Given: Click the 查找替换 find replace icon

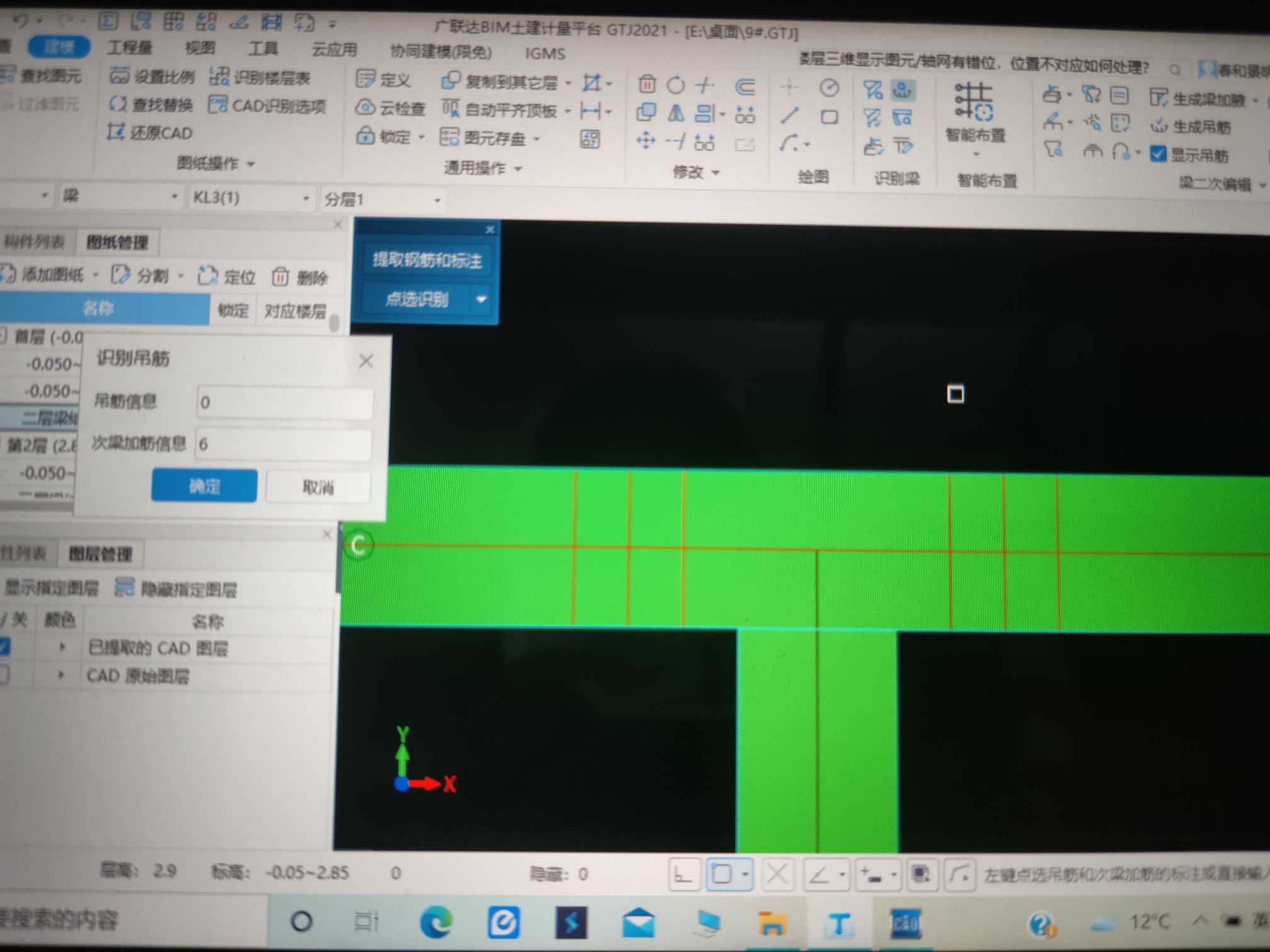Looking at the screenshot, I should coord(118,104).
